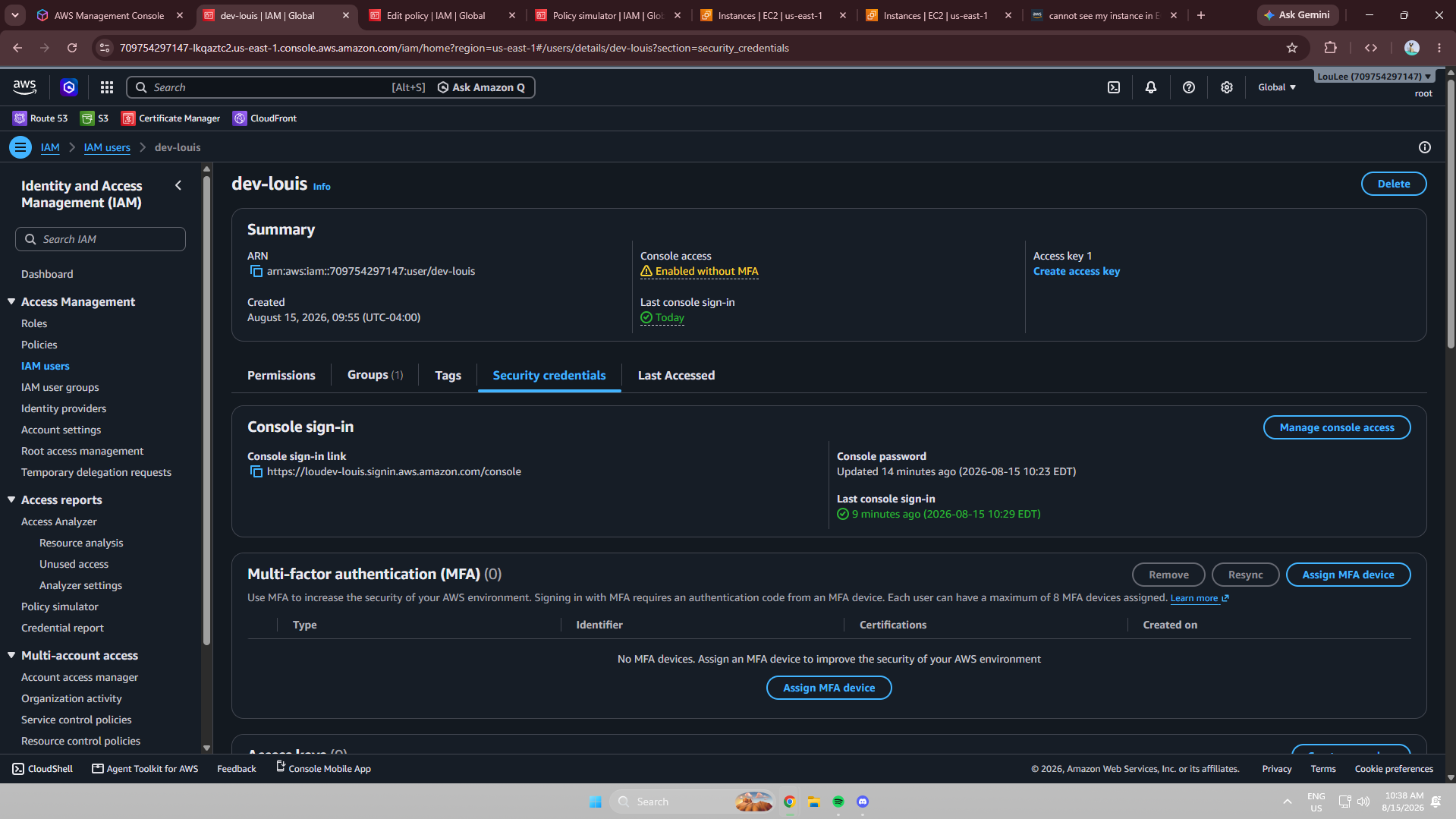This screenshot has width=1456, height=819.
Task: Switch to Policy simulator browser tab
Action: 608,15
